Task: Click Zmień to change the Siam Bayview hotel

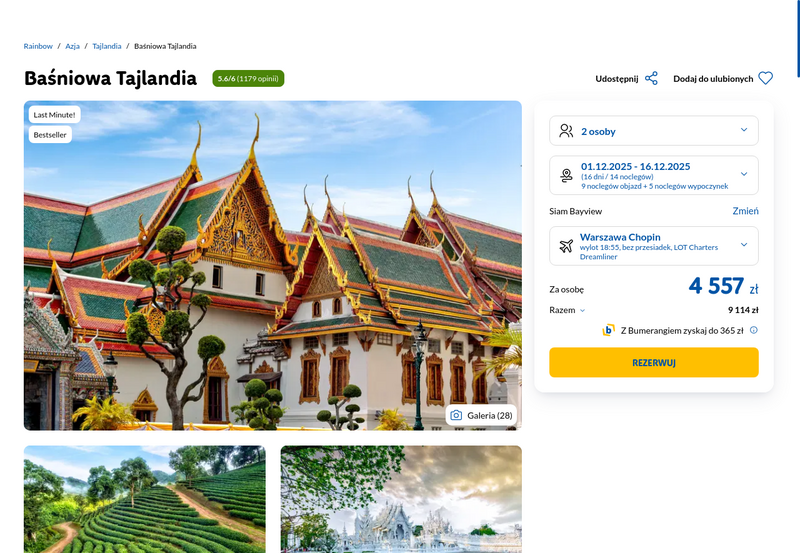Action: click(745, 211)
